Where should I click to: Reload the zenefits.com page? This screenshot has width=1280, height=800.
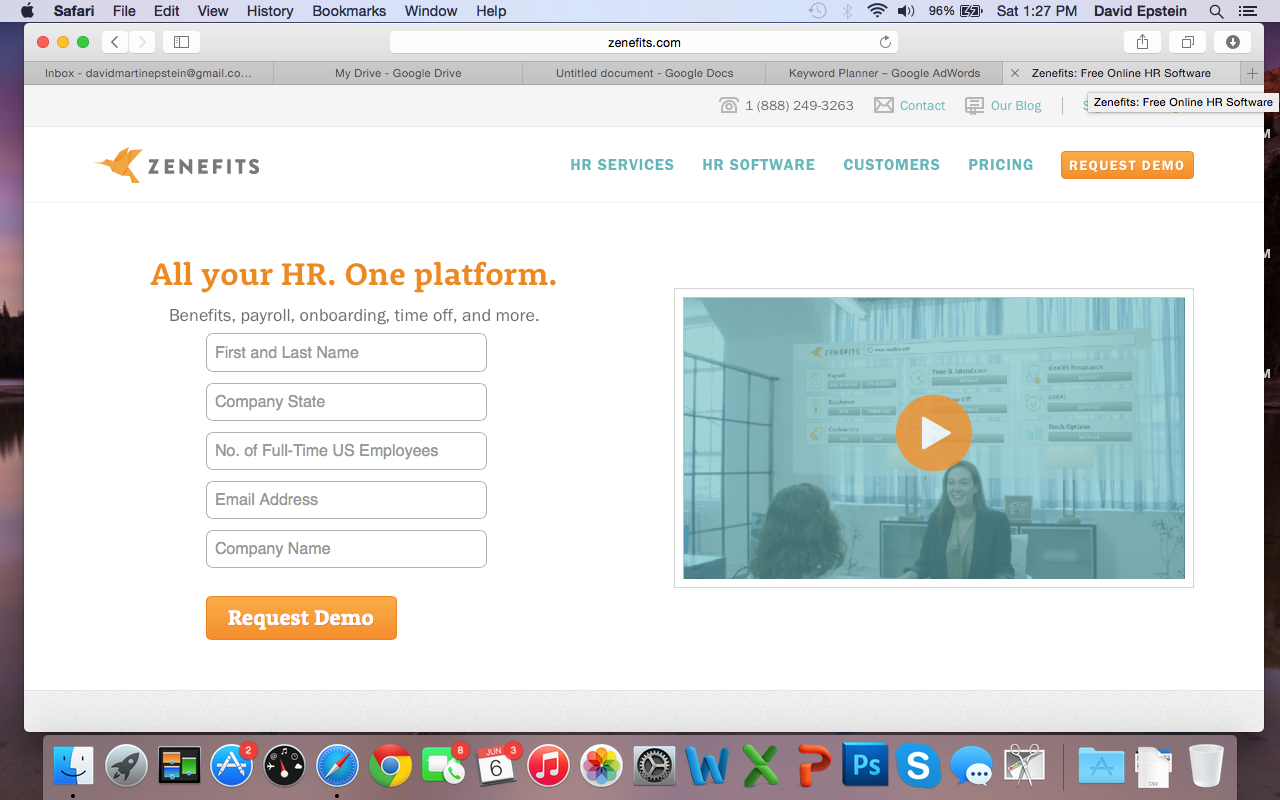pyautogui.click(x=885, y=42)
